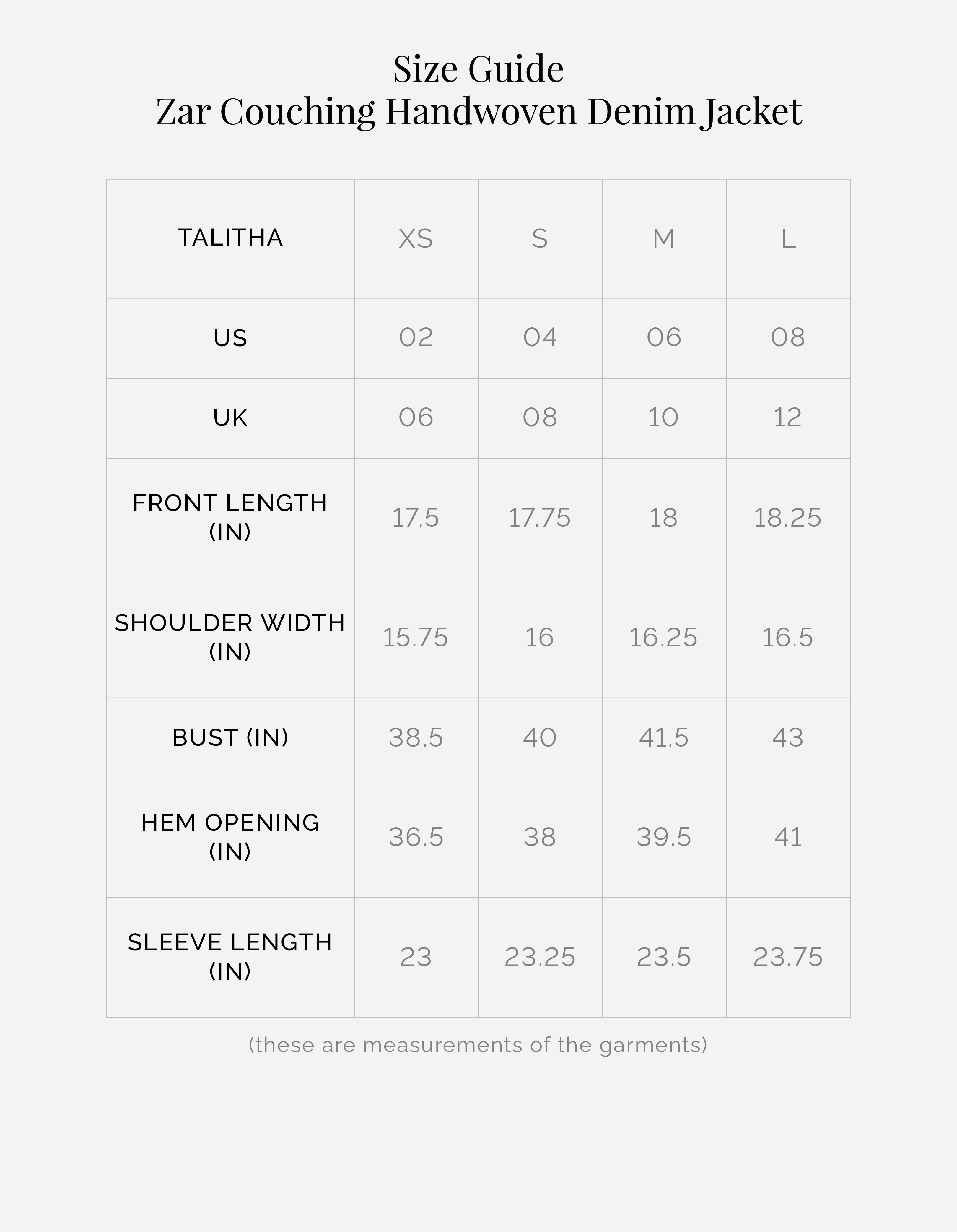The height and width of the screenshot is (1232, 957).
Task: Click the L size column header
Action: tap(788, 239)
